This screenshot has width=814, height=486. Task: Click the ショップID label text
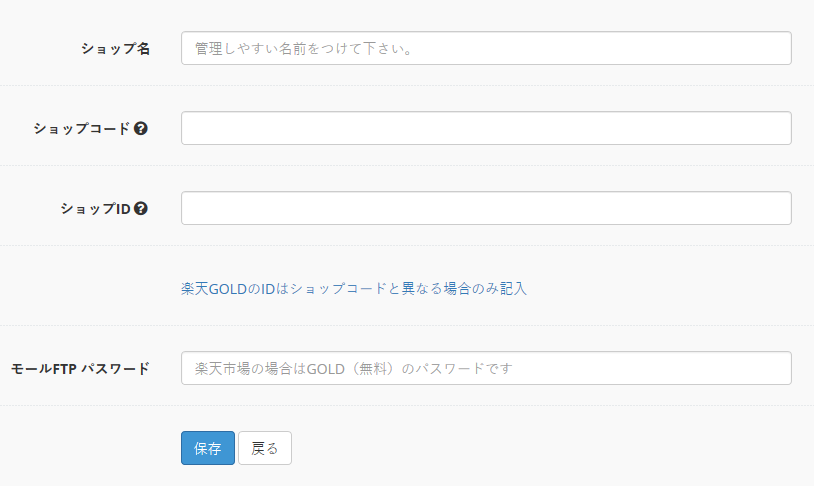coord(96,208)
